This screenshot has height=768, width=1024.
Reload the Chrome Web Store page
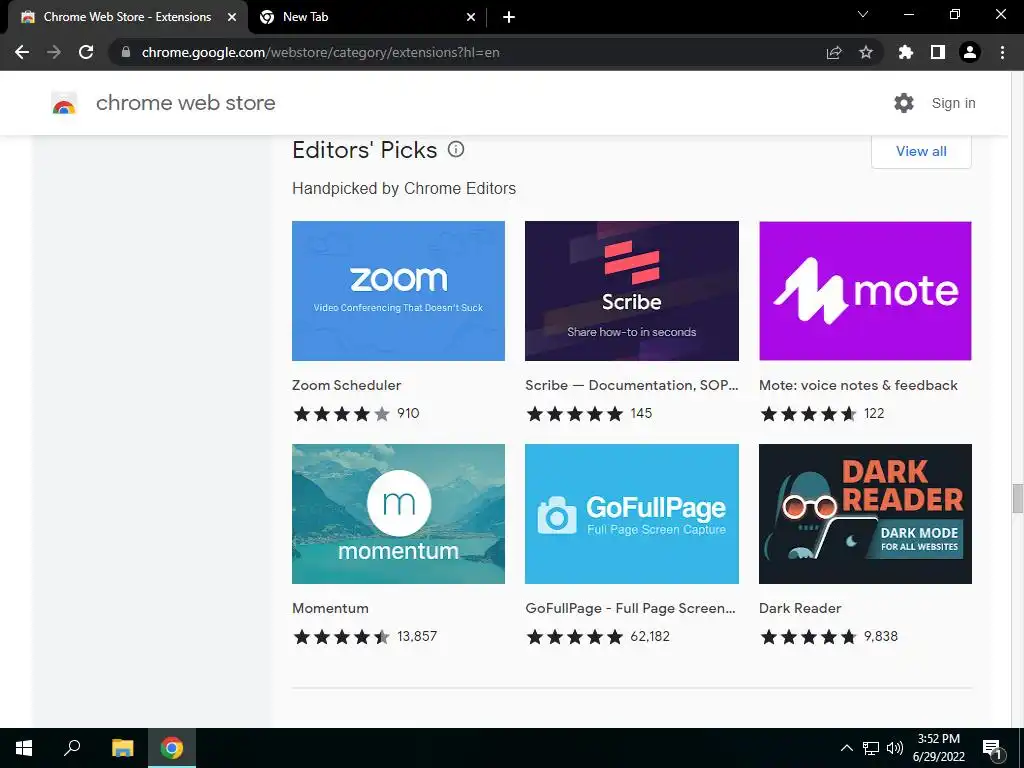pos(86,52)
